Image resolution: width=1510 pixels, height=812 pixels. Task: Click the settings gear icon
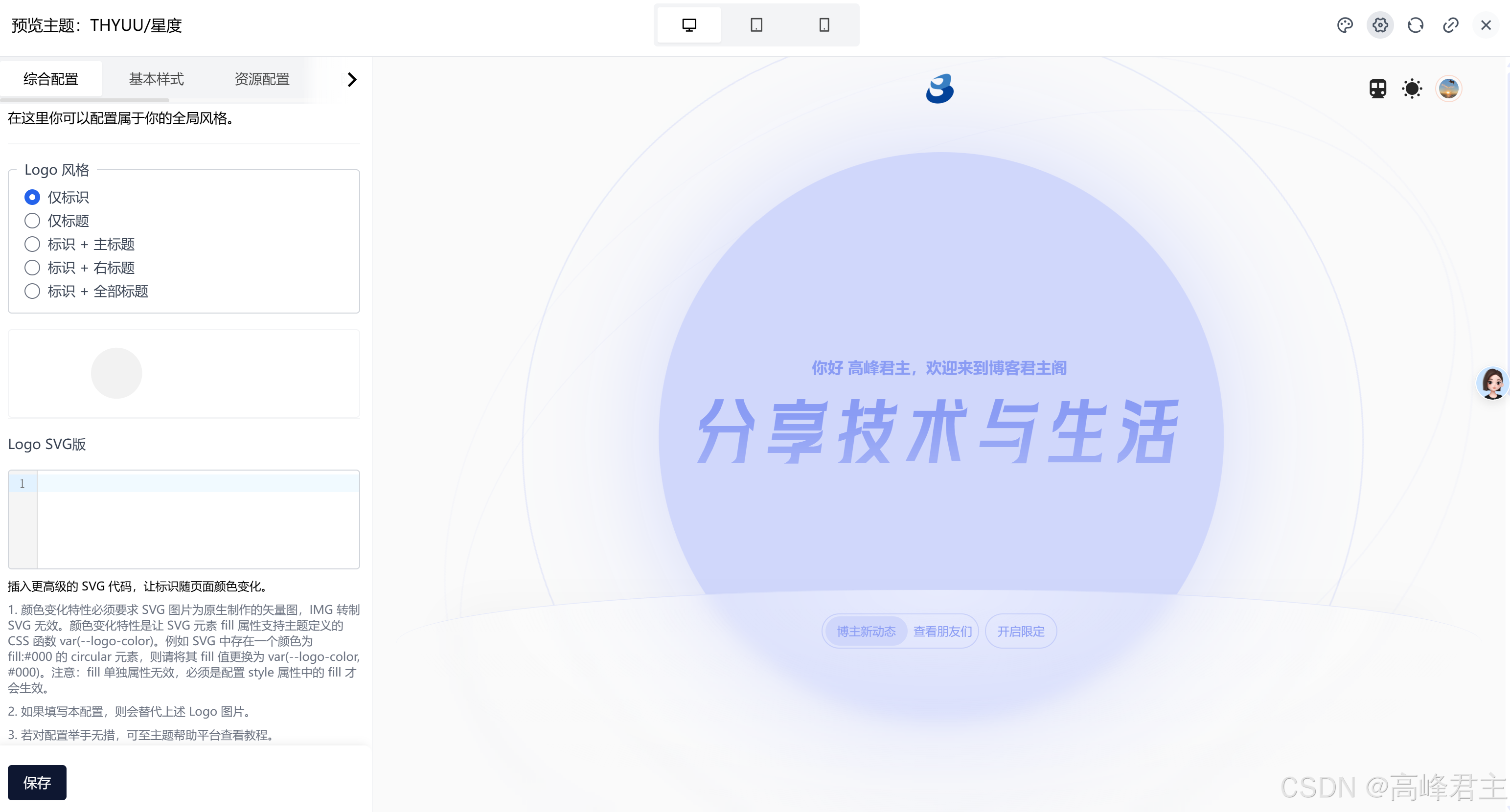1380,25
